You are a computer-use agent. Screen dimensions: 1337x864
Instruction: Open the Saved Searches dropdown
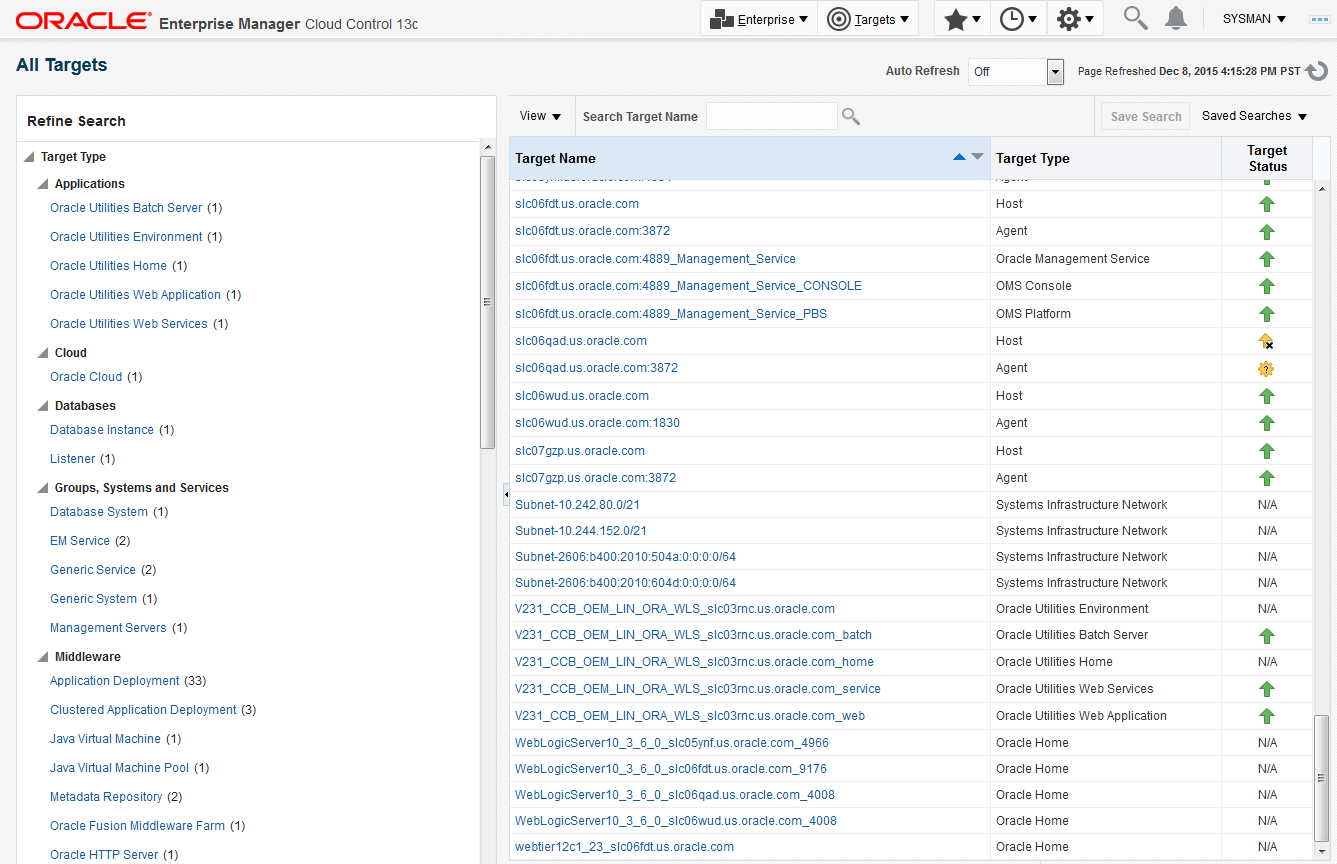1255,116
